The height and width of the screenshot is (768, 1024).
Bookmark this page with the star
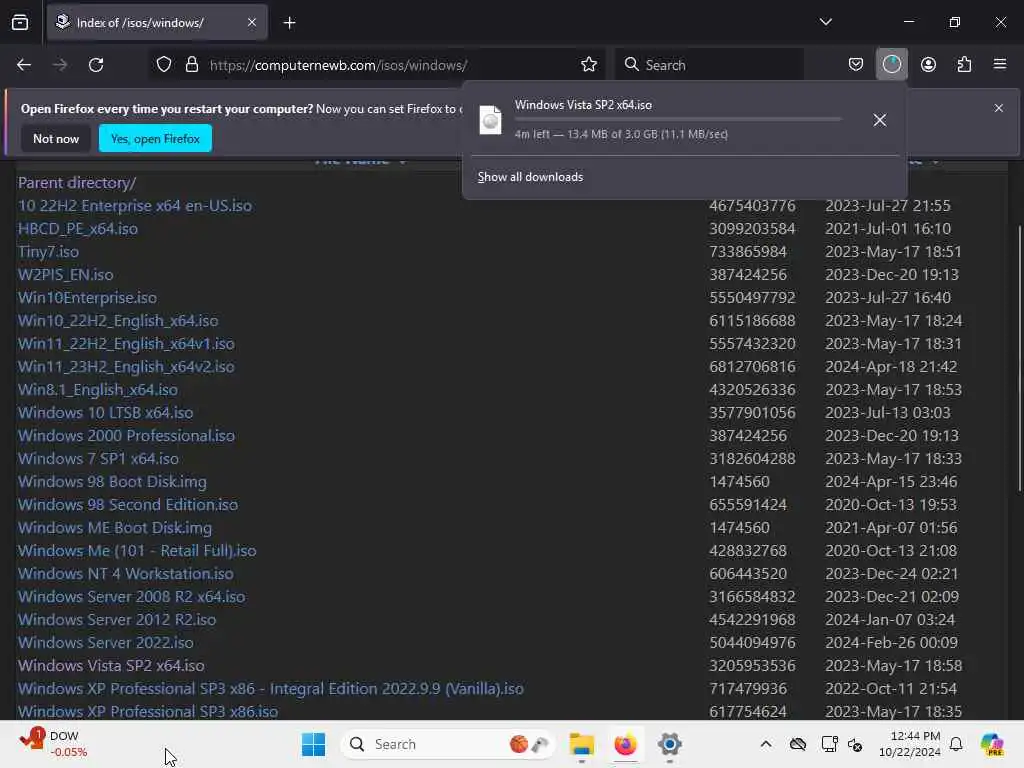tap(589, 65)
